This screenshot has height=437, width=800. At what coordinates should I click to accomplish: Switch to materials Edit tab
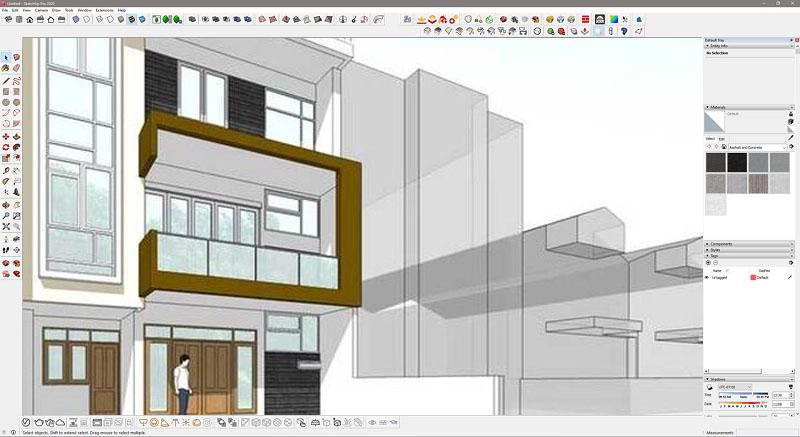(x=721, y=139)
